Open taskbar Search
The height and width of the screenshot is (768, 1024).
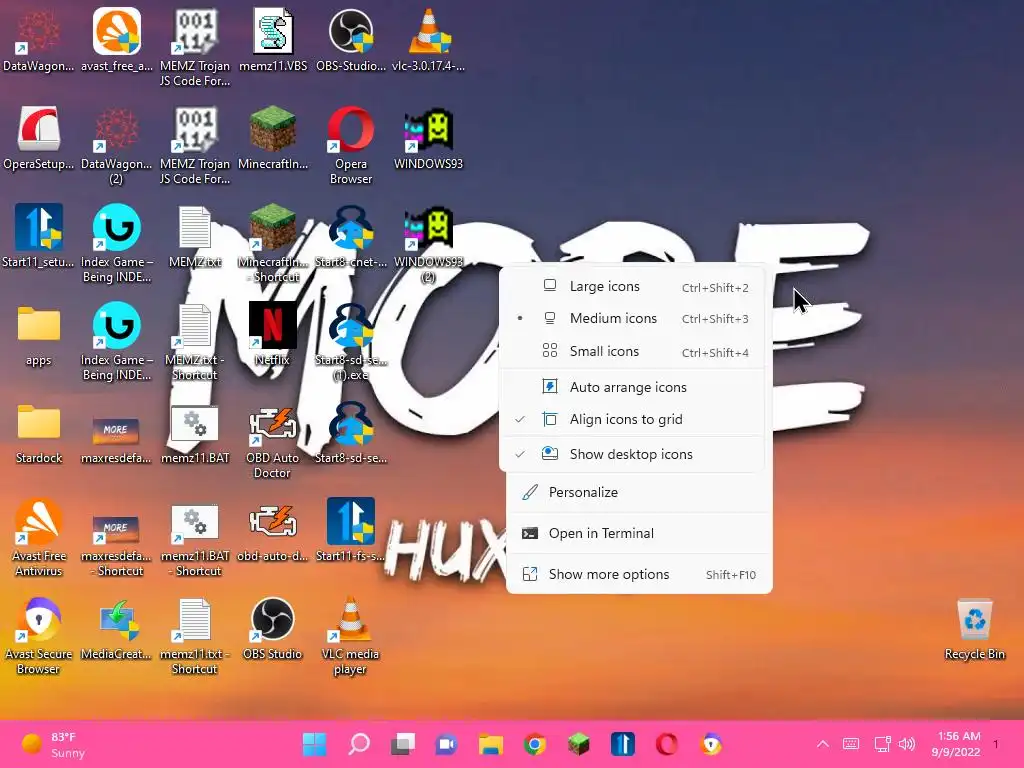[359, 744]
